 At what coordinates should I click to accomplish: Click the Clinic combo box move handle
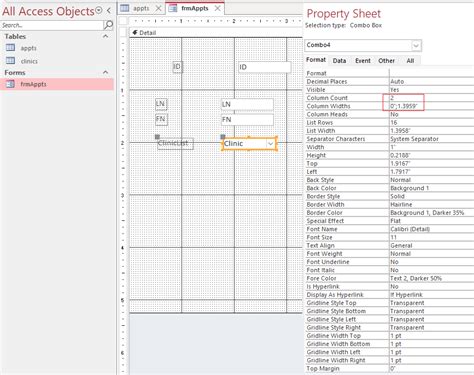(223, 137)
